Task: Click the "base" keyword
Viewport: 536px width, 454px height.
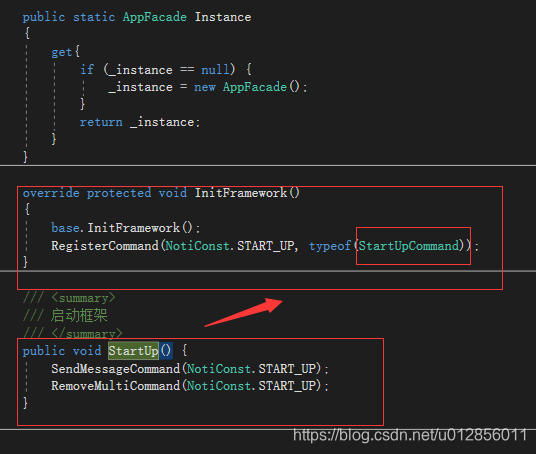Action: (65, 228)
